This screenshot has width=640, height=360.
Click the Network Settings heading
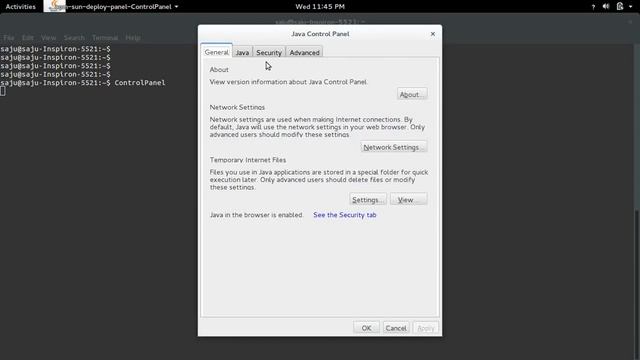(237, 107)
